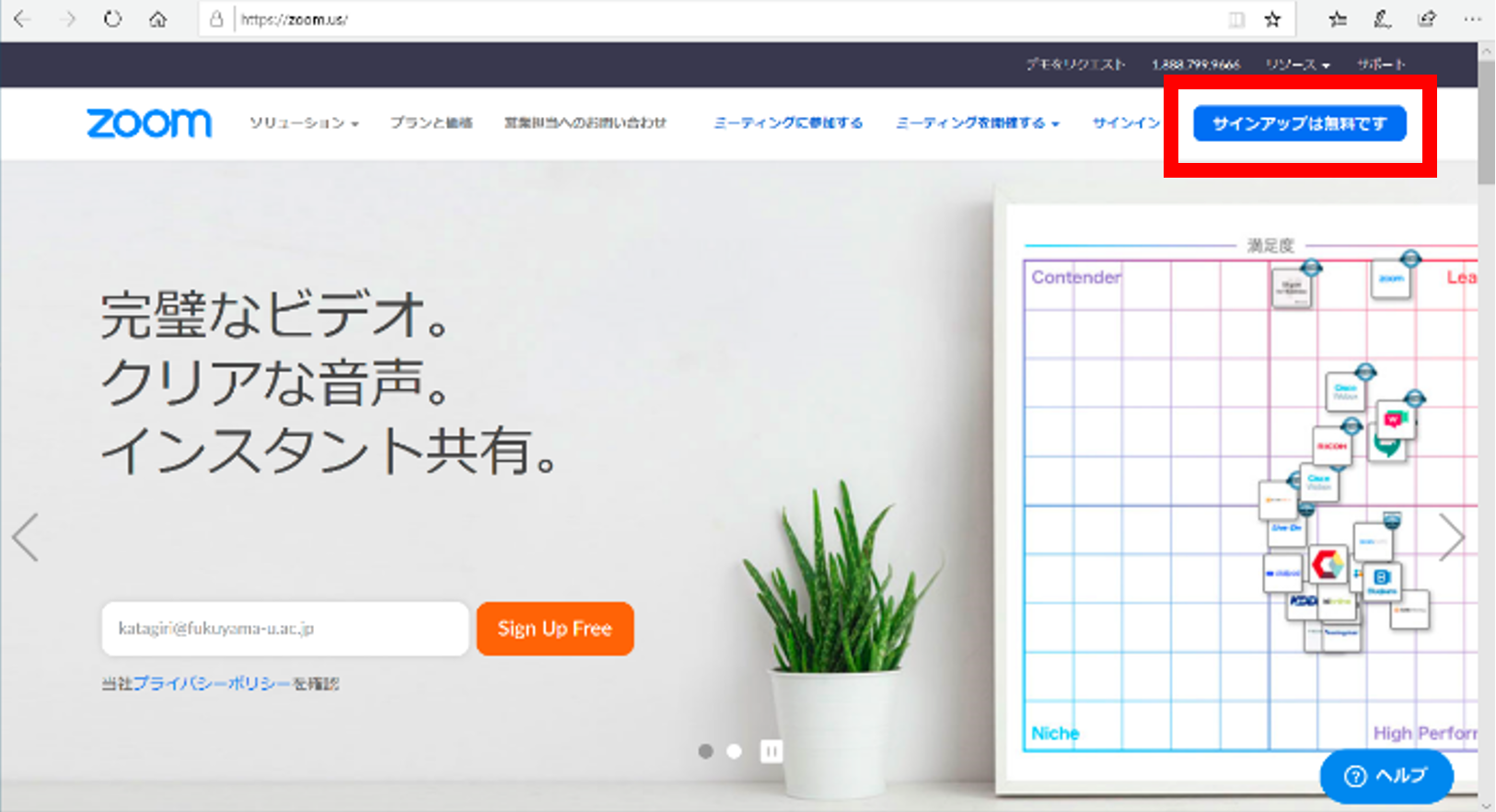Screen dimensions: 1496x812
Task: Click the padlock site security icon
Action: pyautogui.click(x=216, y=19)
